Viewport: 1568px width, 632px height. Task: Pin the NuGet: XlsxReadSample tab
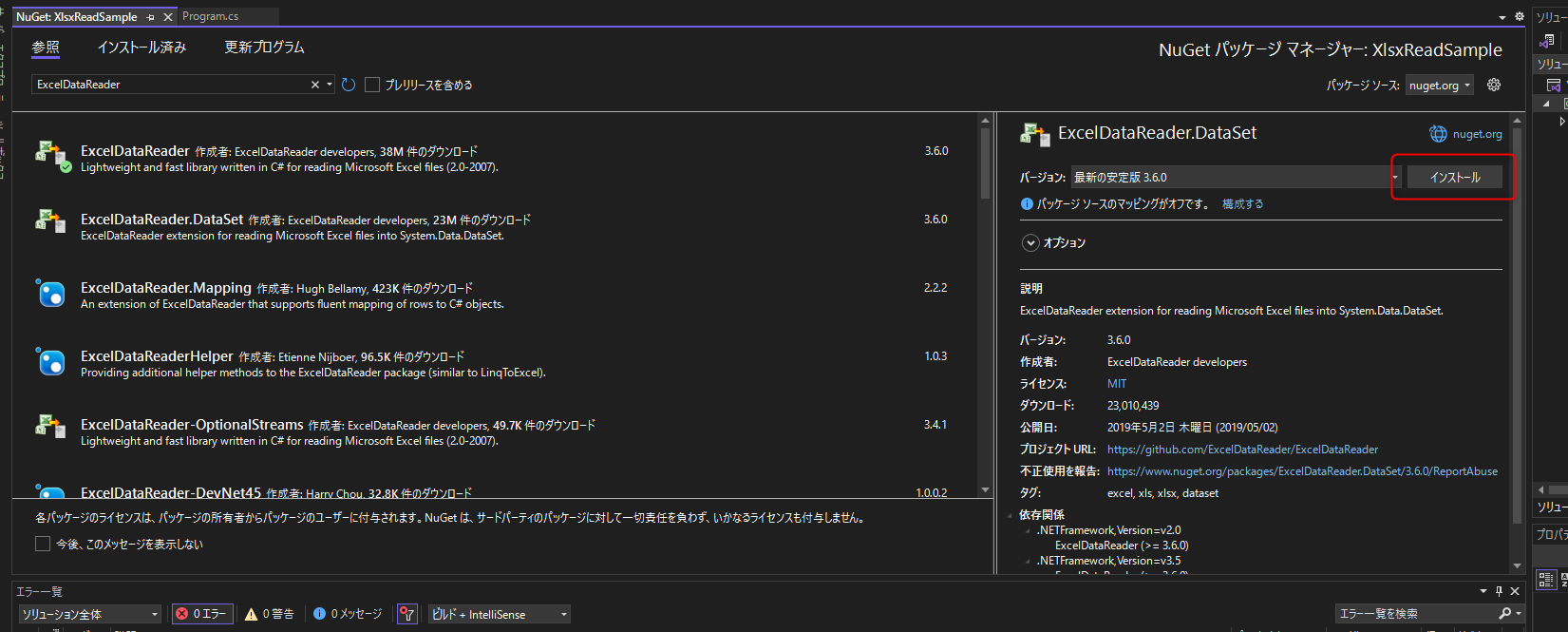[x=151, y=17]
